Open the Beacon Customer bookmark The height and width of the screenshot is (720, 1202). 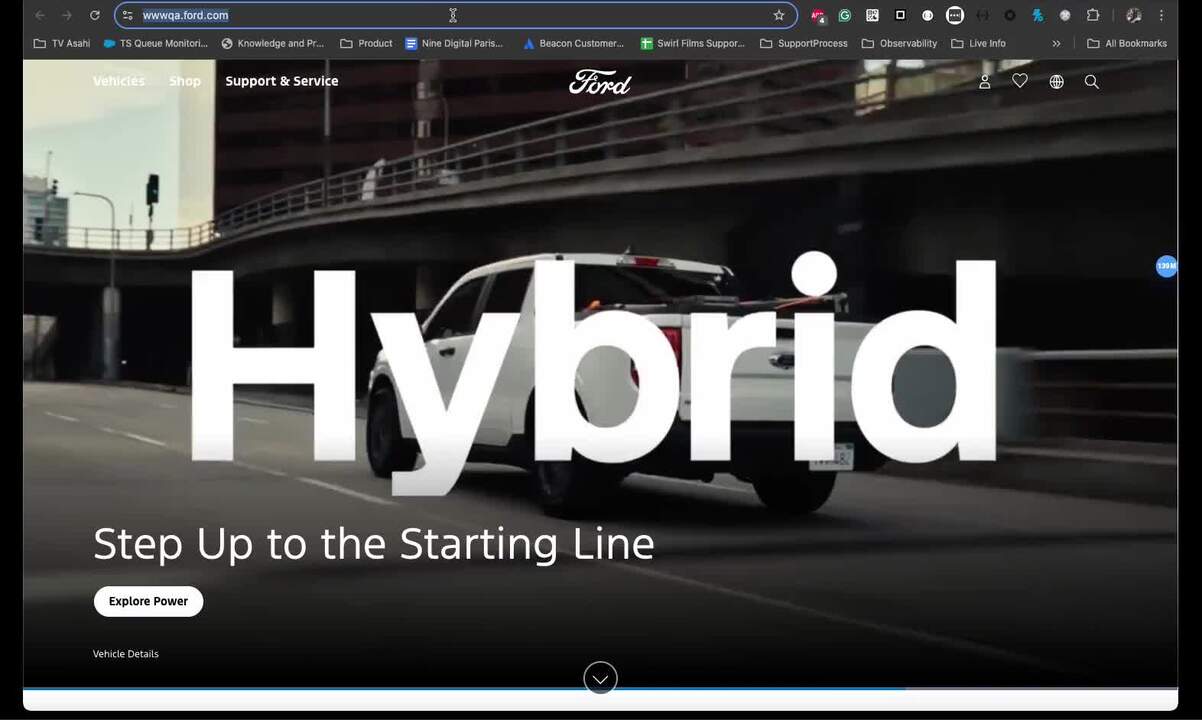pyautogui.click(x=573, y=43)
